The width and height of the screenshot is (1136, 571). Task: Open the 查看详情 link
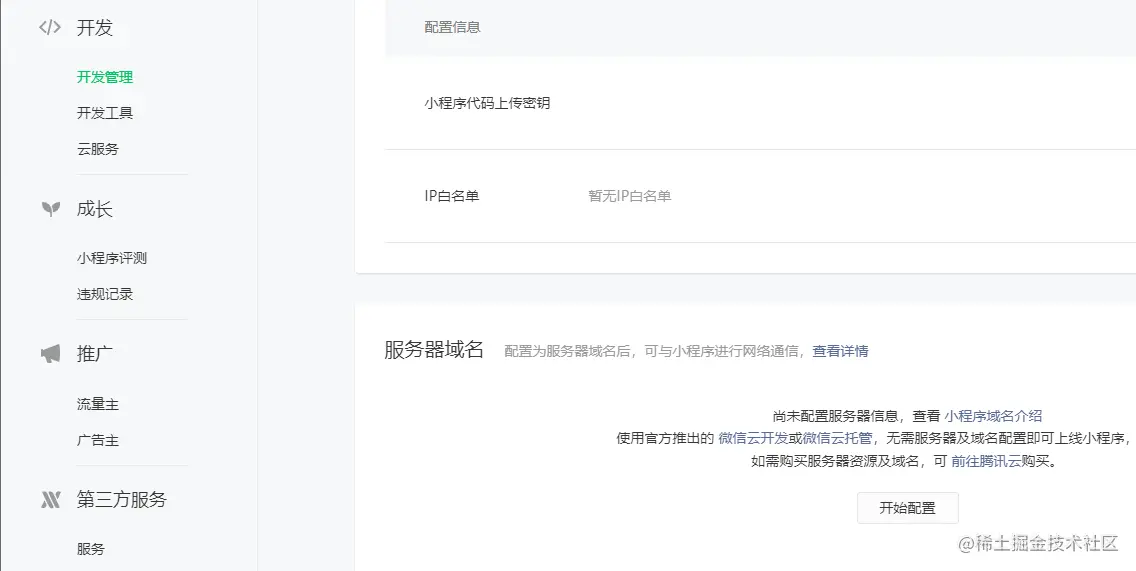[x=840, y=351]
